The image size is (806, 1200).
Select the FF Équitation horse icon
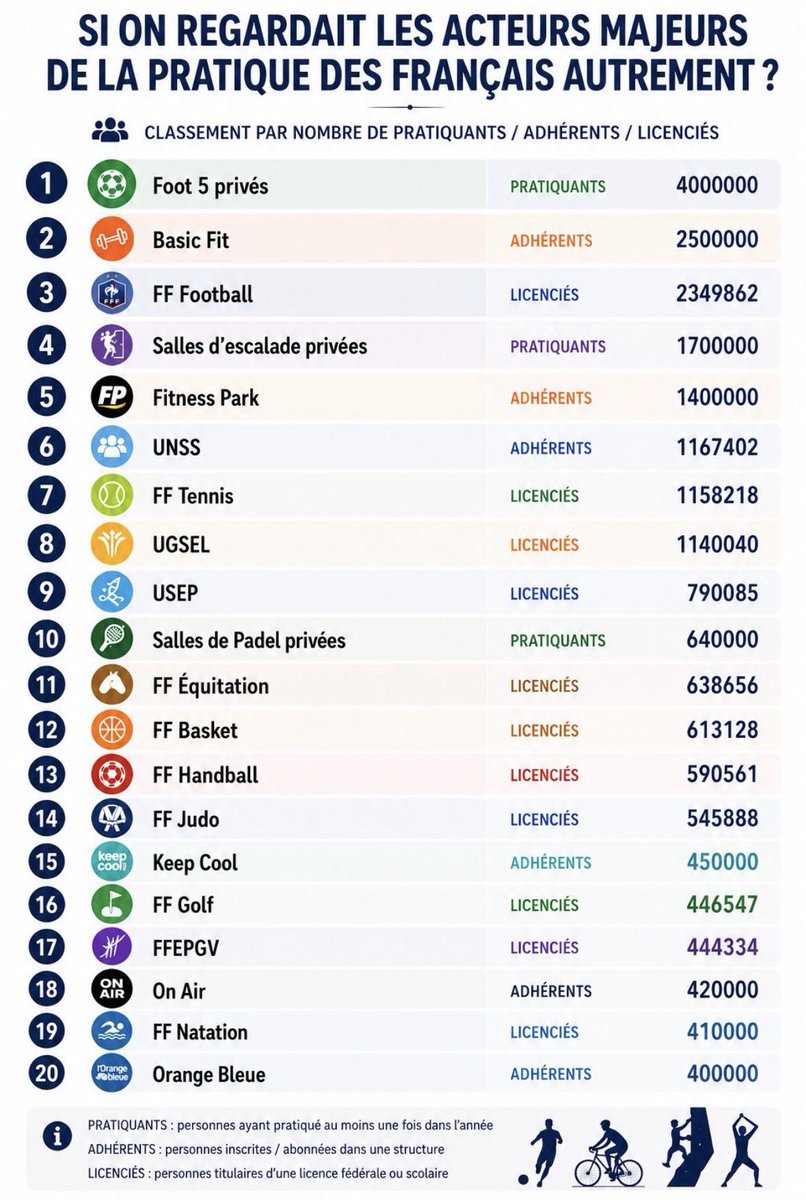tap(110, 686)
